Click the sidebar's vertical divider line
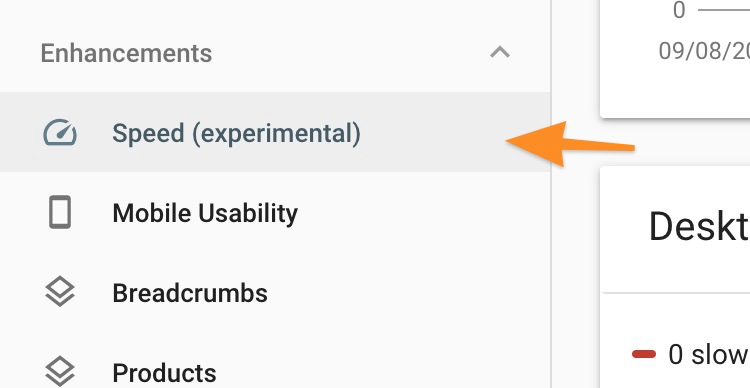This screenshot has width=750, height=388. pyautogui.click(x=551, y=194)
